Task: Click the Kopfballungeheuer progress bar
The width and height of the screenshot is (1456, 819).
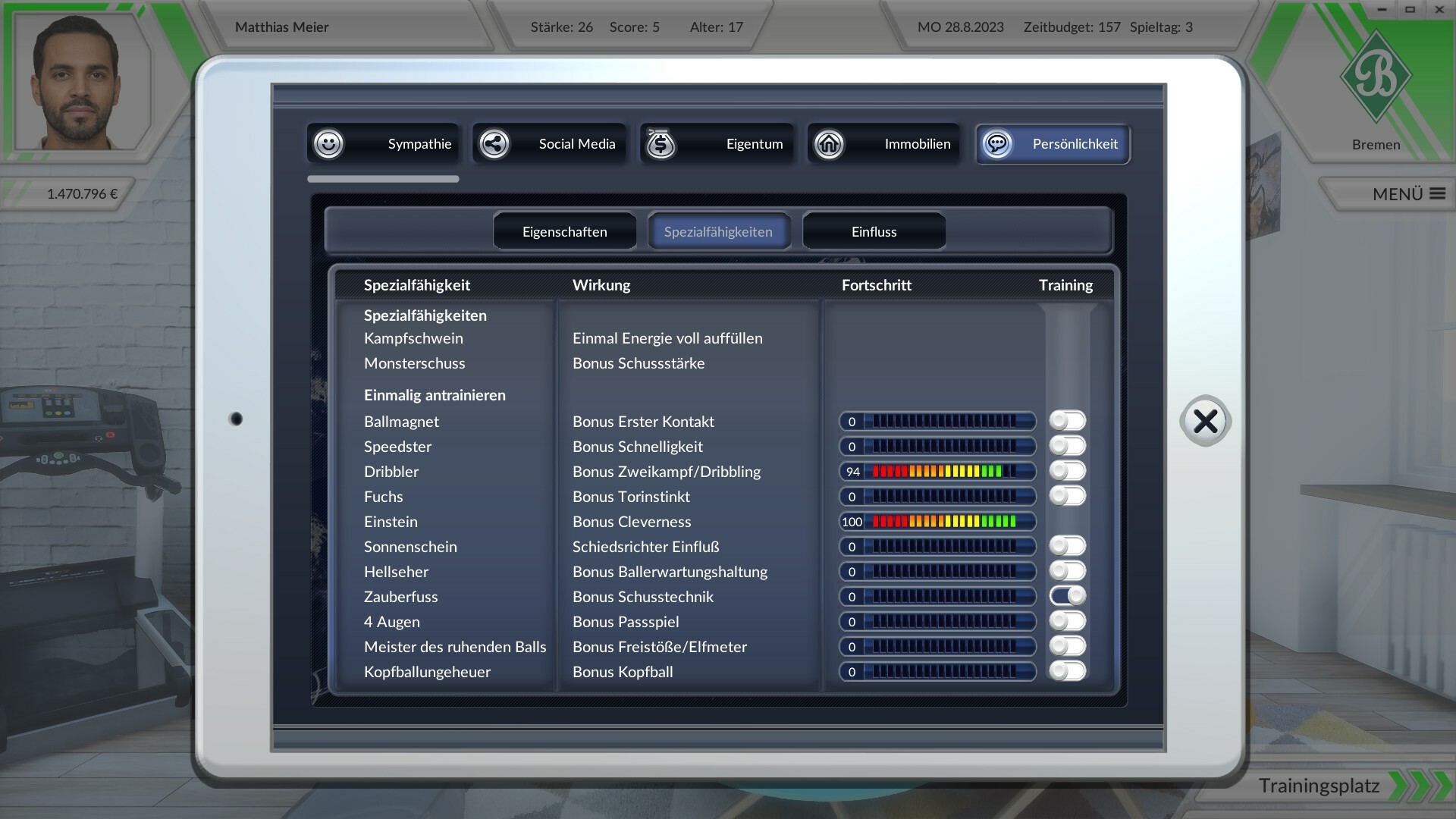Action: 937,671
